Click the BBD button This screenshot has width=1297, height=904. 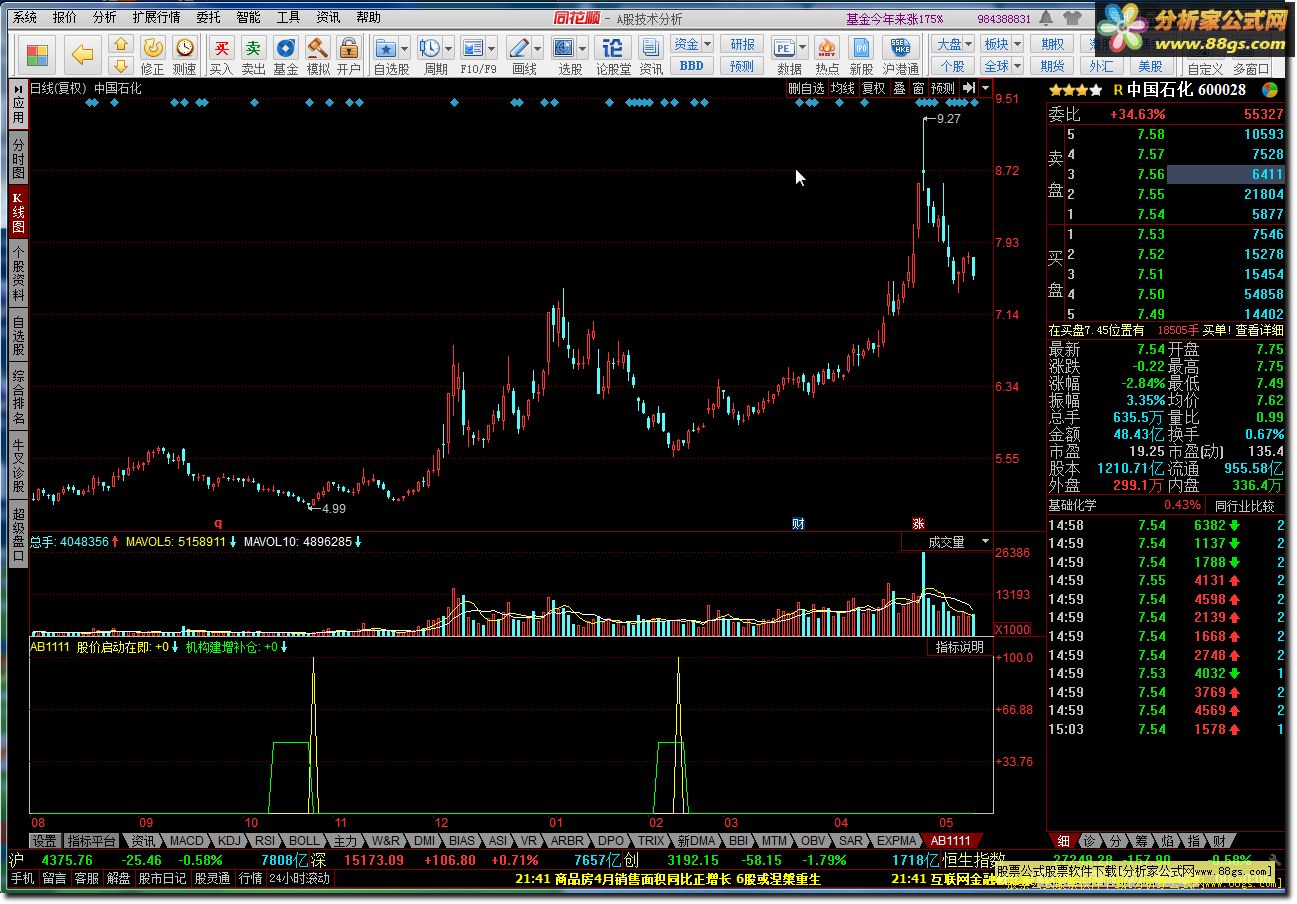(691, 66)
